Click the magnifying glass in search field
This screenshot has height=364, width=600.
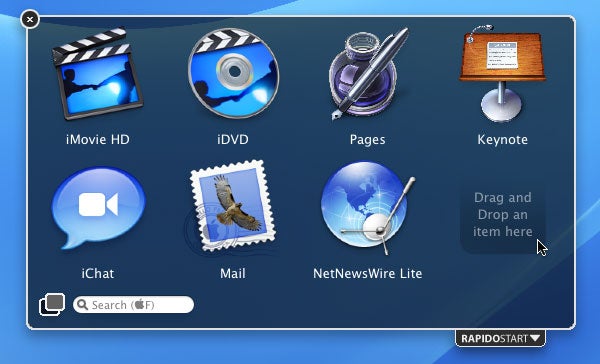click(82, 305)
